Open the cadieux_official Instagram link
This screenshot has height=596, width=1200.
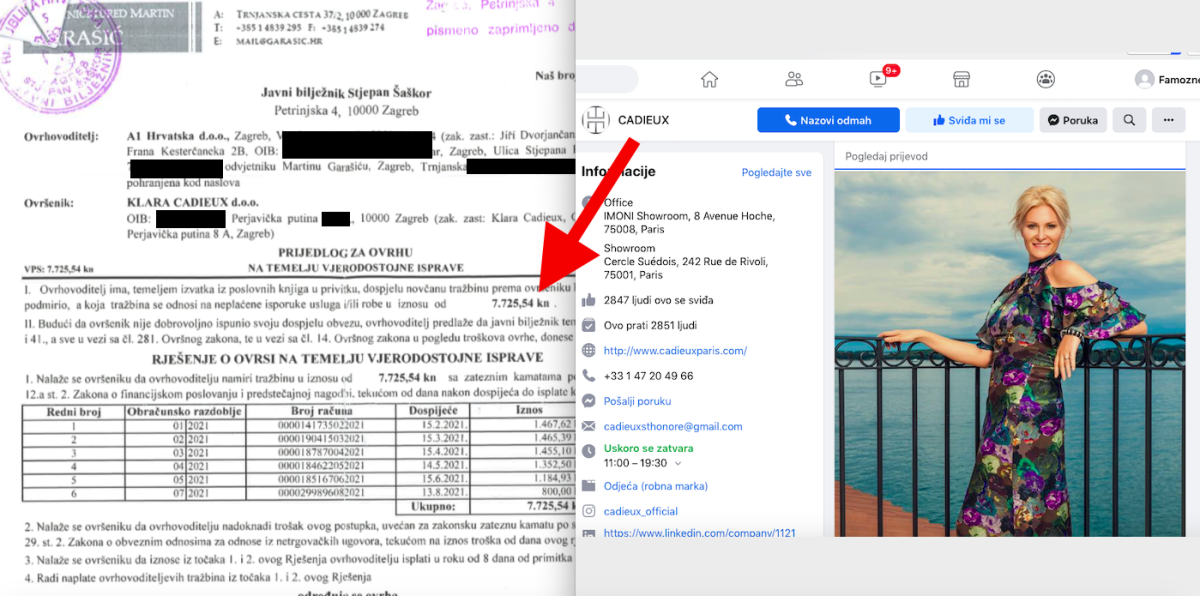click(641, 511)
